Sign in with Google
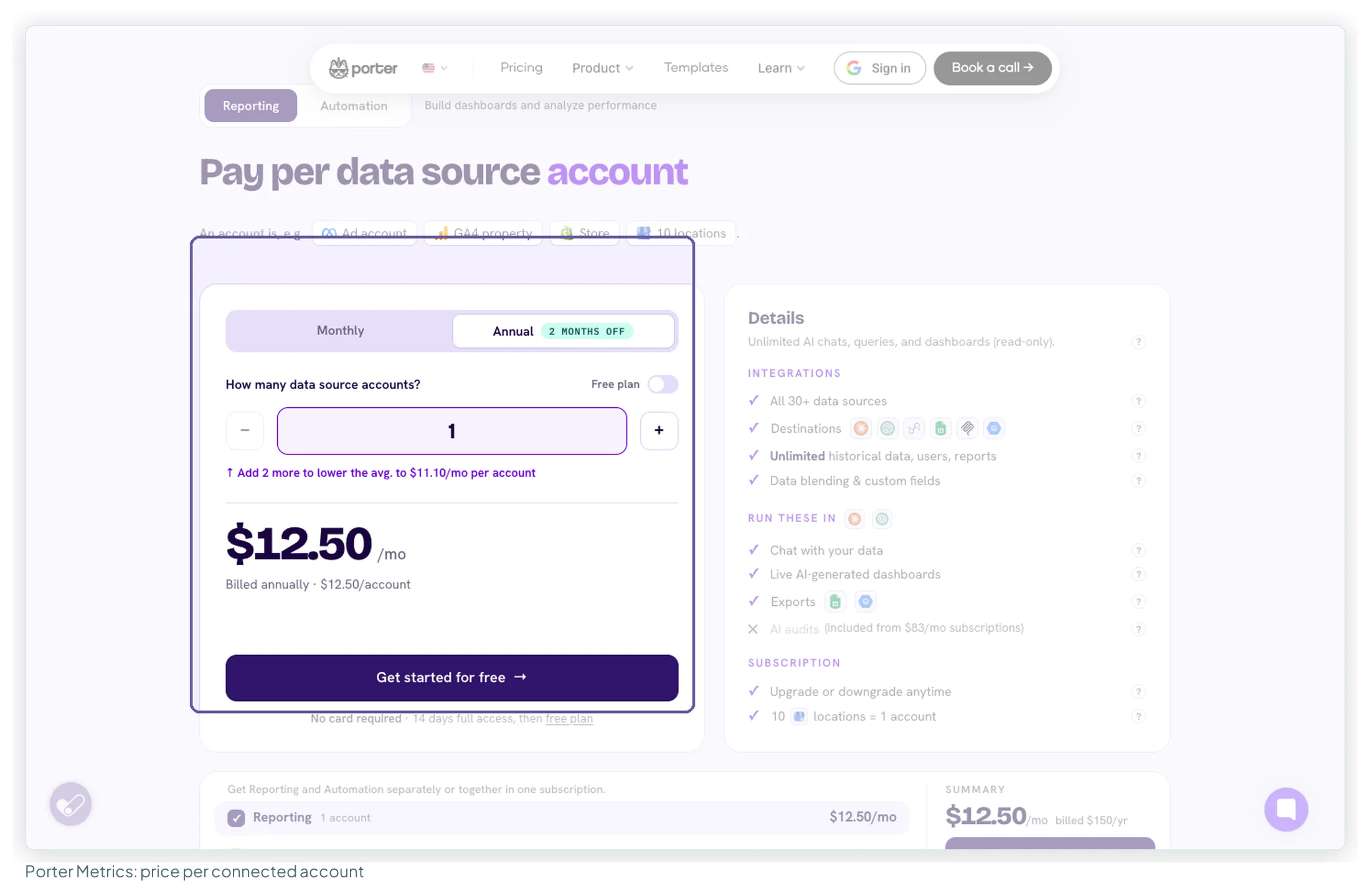Image resolution: width=1370 pixels, height=896 pixels. pos(879,68)
